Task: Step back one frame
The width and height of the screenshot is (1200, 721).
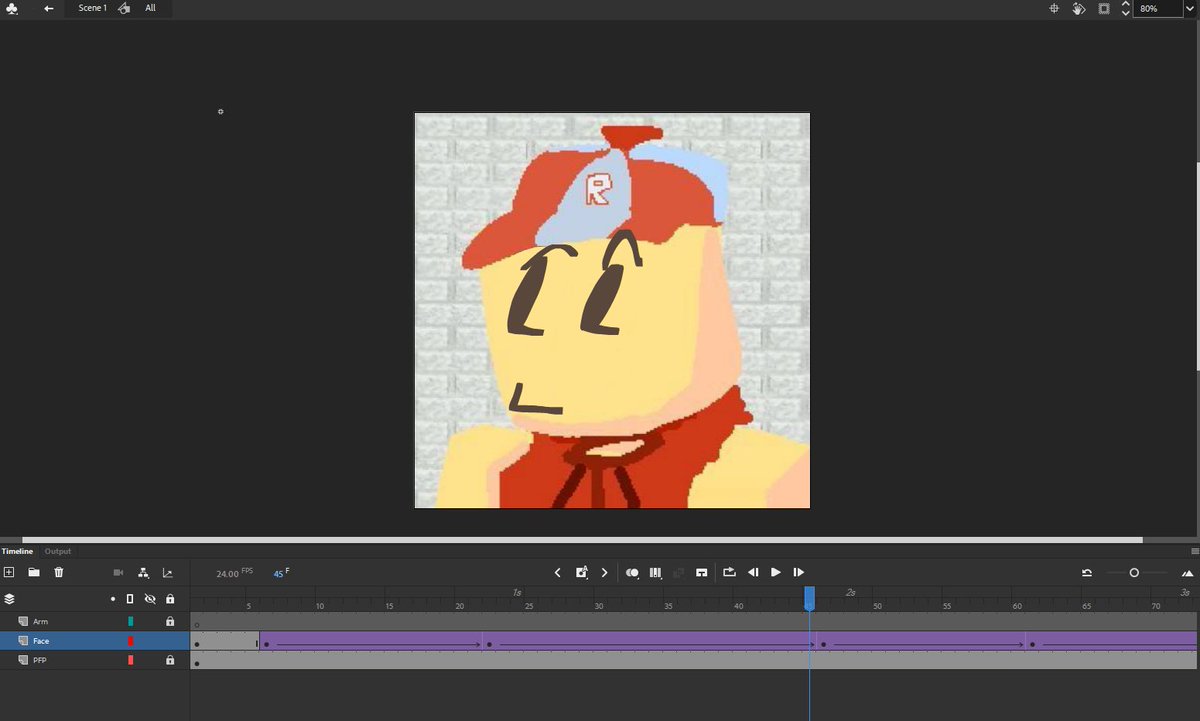Action: pos(753,572)
